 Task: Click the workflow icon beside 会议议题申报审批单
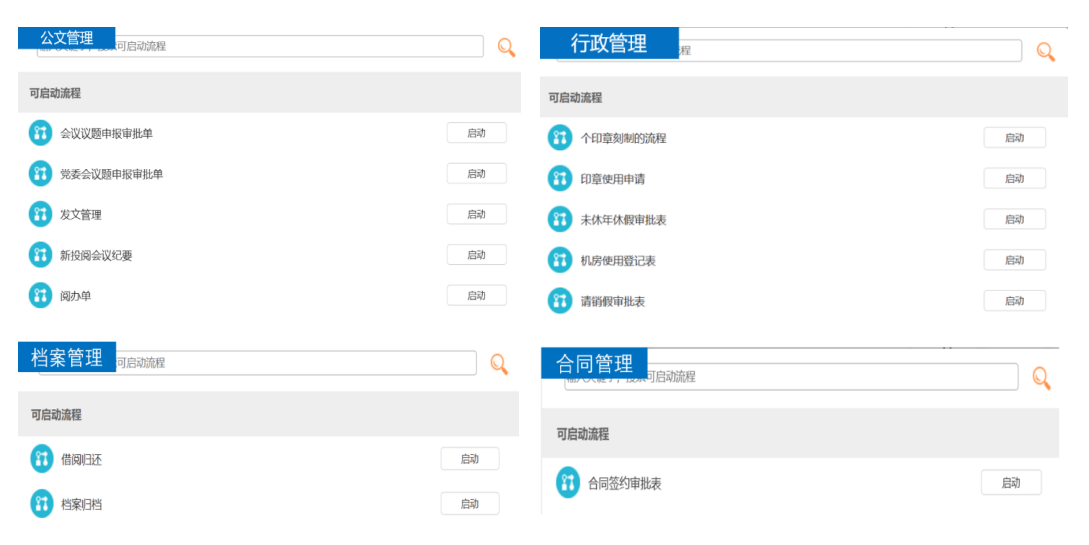[x=40, y=133]
